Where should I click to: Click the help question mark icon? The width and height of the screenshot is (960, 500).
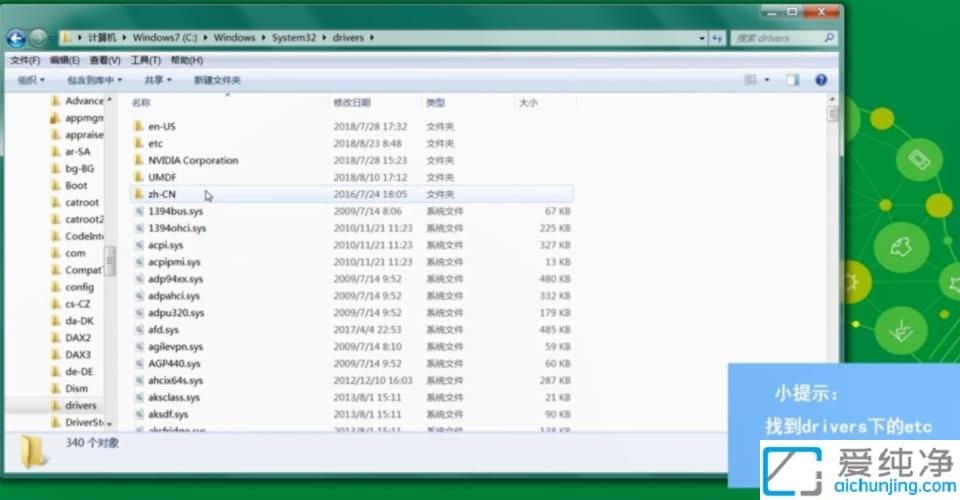coord(821,80)
